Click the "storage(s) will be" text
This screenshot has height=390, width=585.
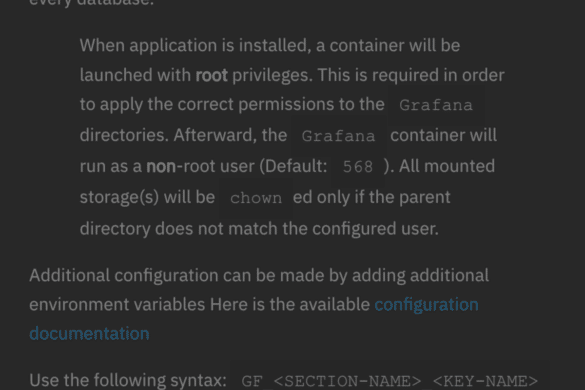(x=147, y=197)
